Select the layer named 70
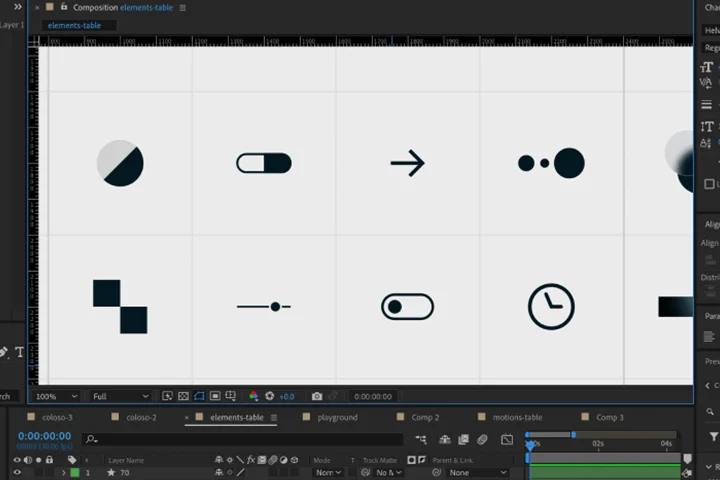The height and width of the screenshot is (480, 720). 124,473
